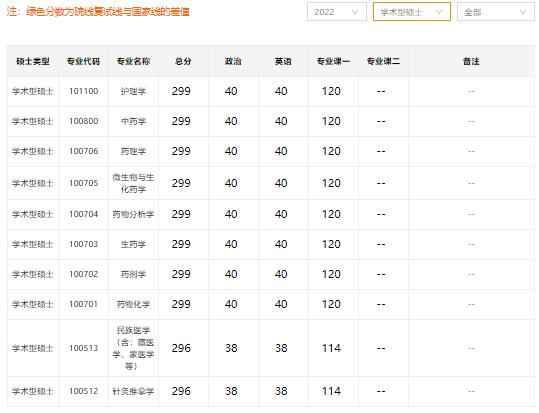The width and height of the screenshot is (539, 413).
Task: Click major code 100704
Action: (x=84, y=214)
